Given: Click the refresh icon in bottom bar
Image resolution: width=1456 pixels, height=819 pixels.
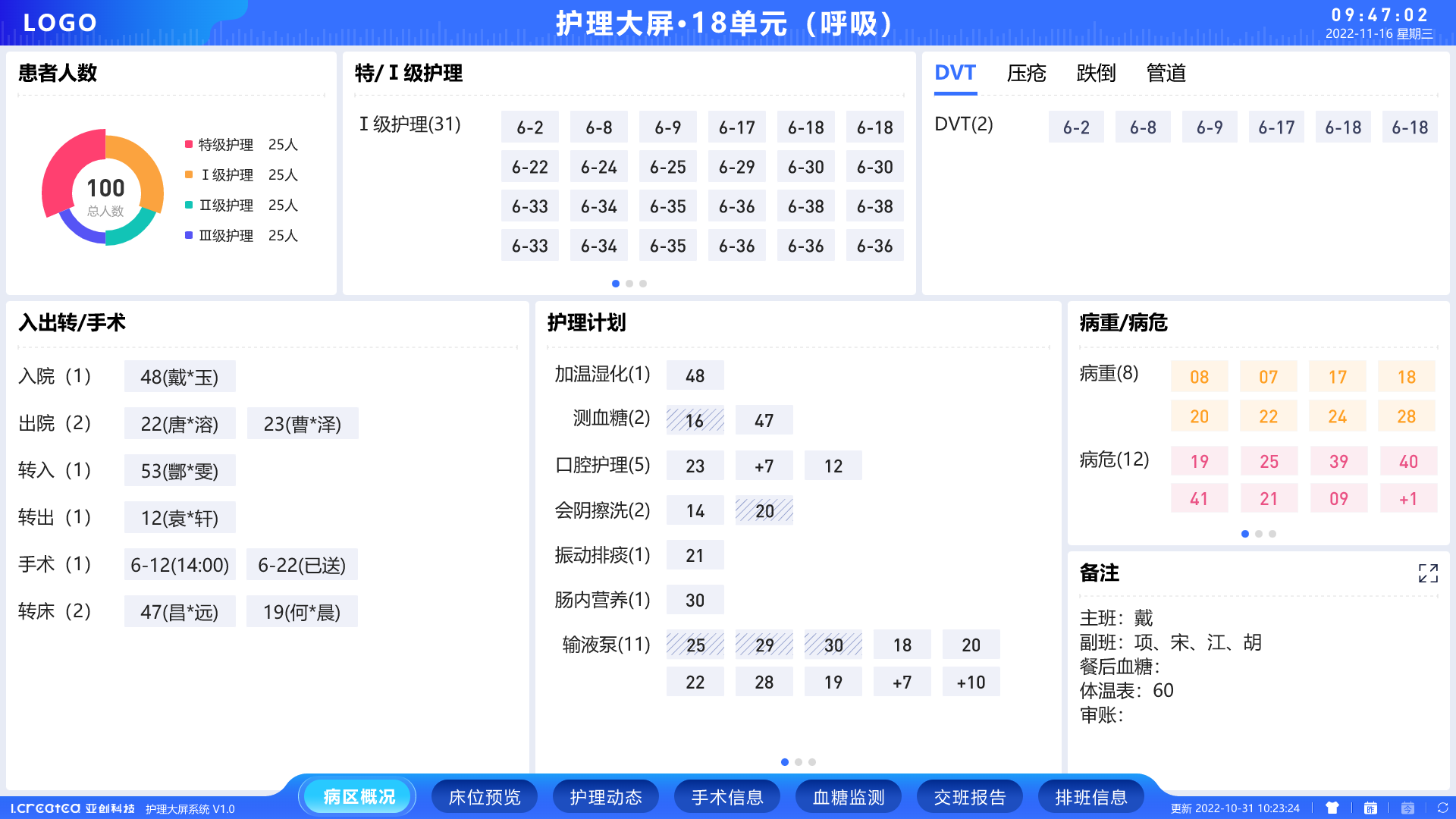Looking at the screenshot, I should [1442, 808].
